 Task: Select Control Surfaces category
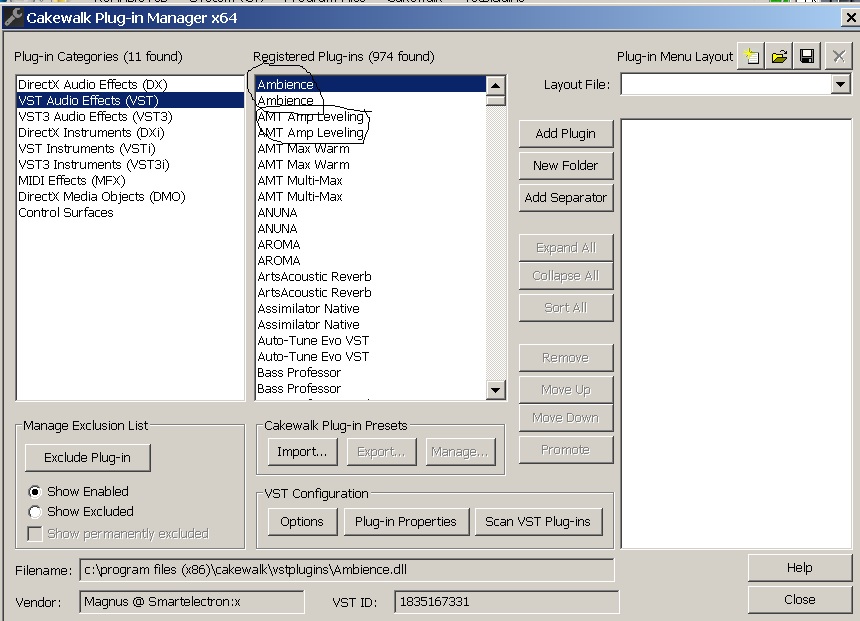[x=130, y=212]
